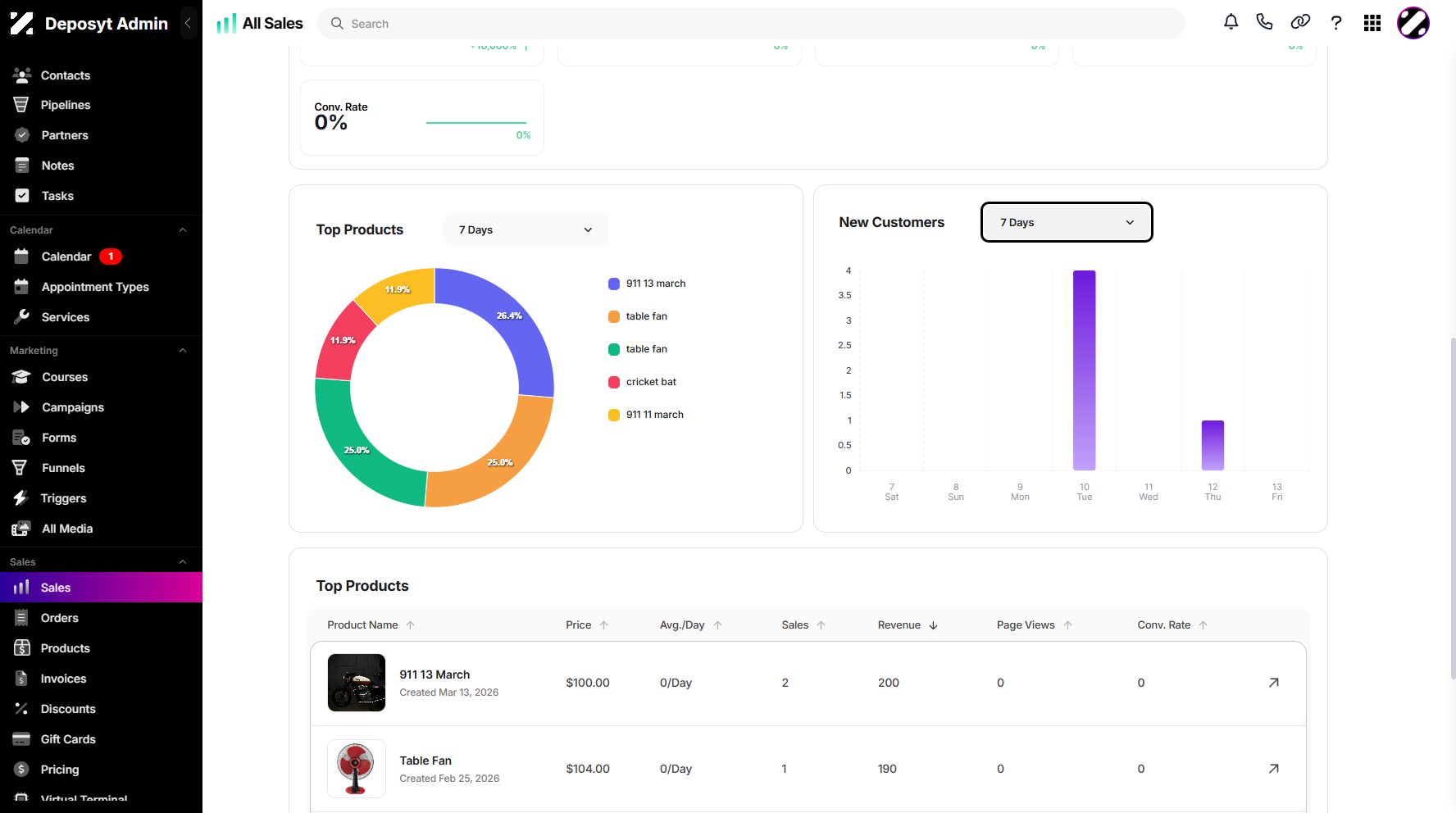1456x813 pixels.
Task: Open the arrow link for Table Fan row
Action: coord(1273,769)
